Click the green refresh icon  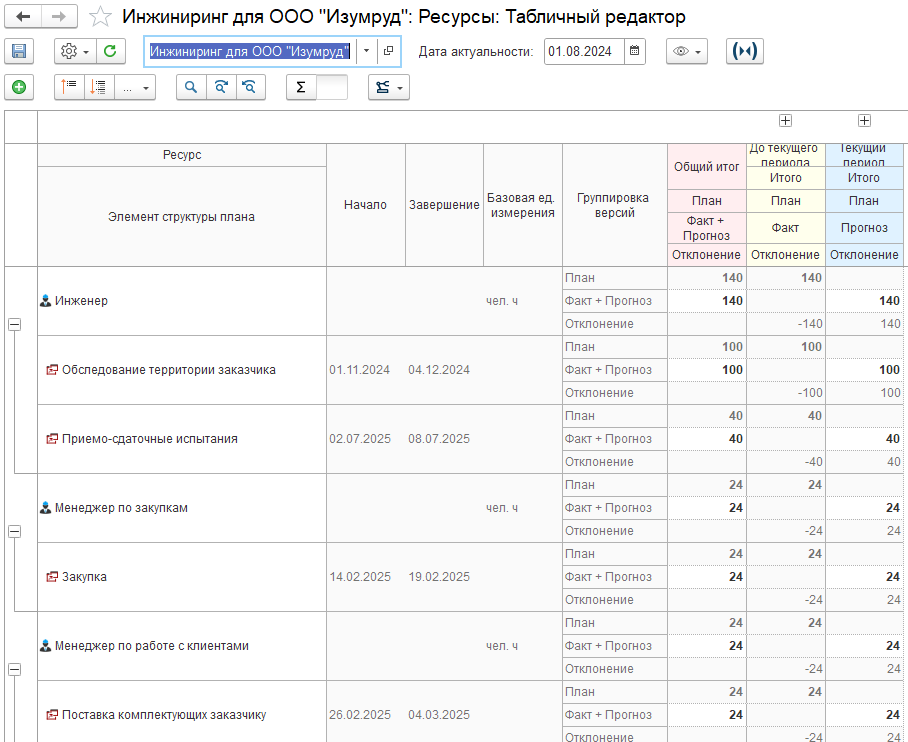point(110,51)
